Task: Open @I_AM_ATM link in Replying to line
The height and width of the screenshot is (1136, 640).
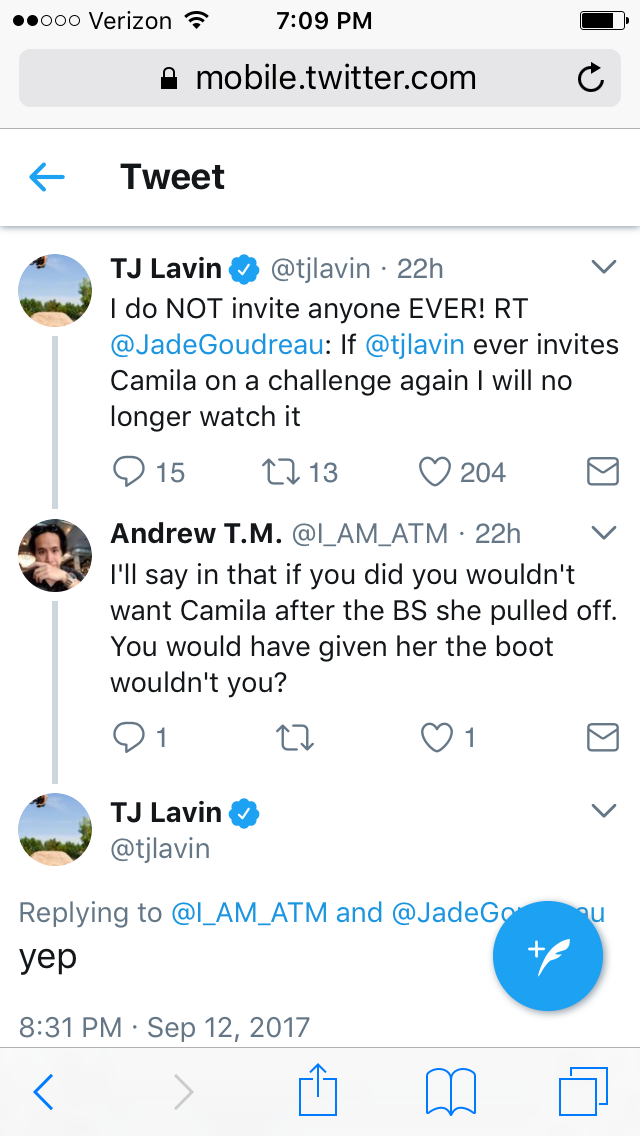Action: (x=249, y=913)
